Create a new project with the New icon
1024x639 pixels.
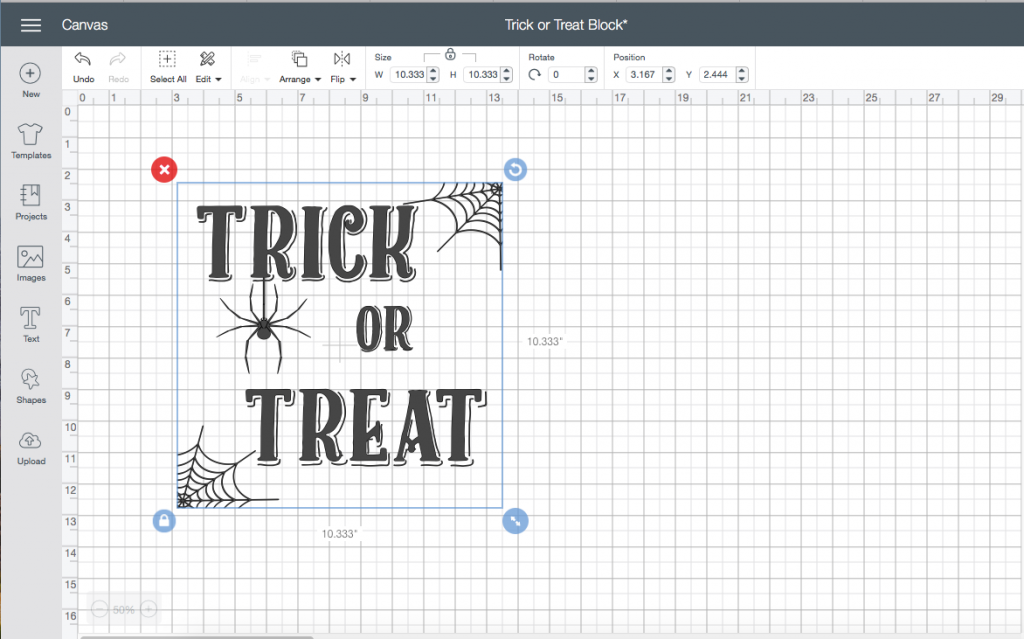(x=30, y=80)
